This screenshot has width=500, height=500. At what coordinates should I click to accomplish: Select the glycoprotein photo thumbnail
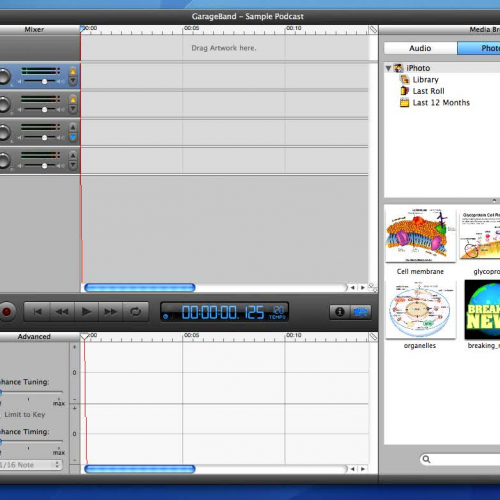pos(480,235)
